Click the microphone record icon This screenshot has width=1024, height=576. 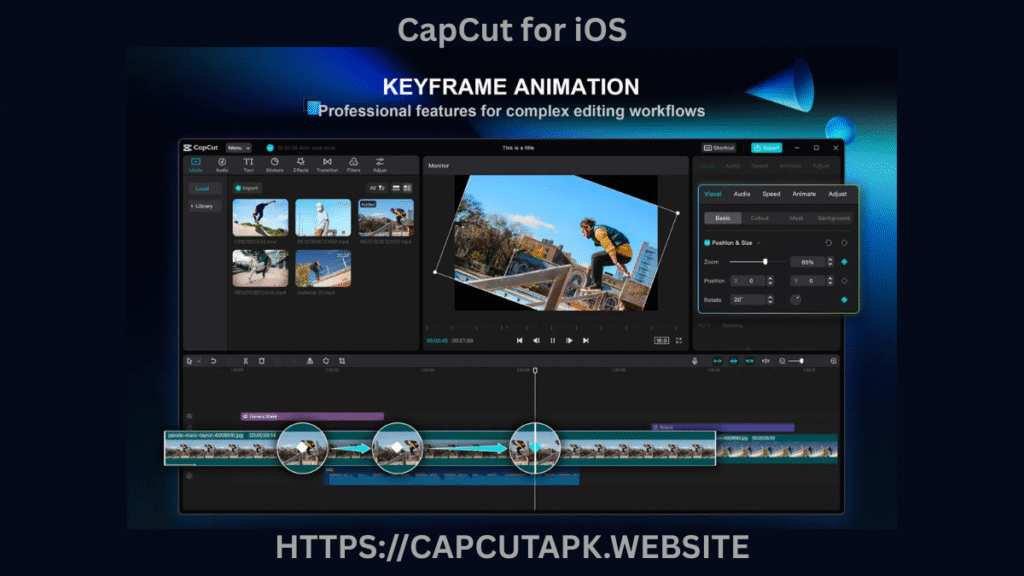pos(695,360)
